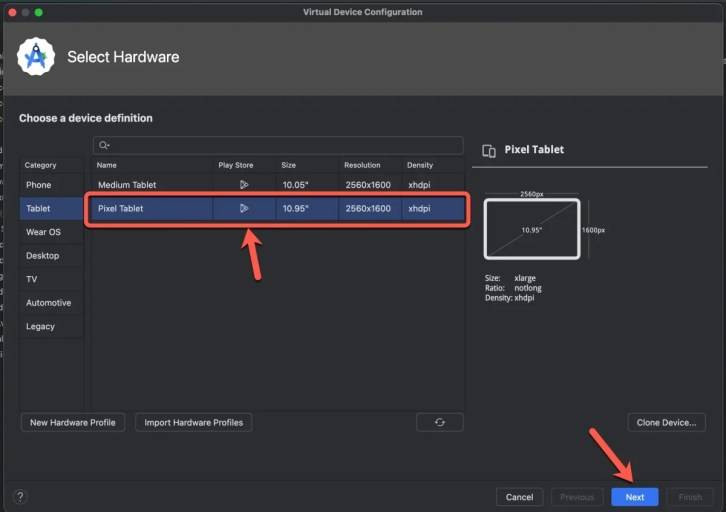Image resolution: width=726 pixels, height=512 pixels.
Task: Select the Wear OS category
Action: point(43,232)
